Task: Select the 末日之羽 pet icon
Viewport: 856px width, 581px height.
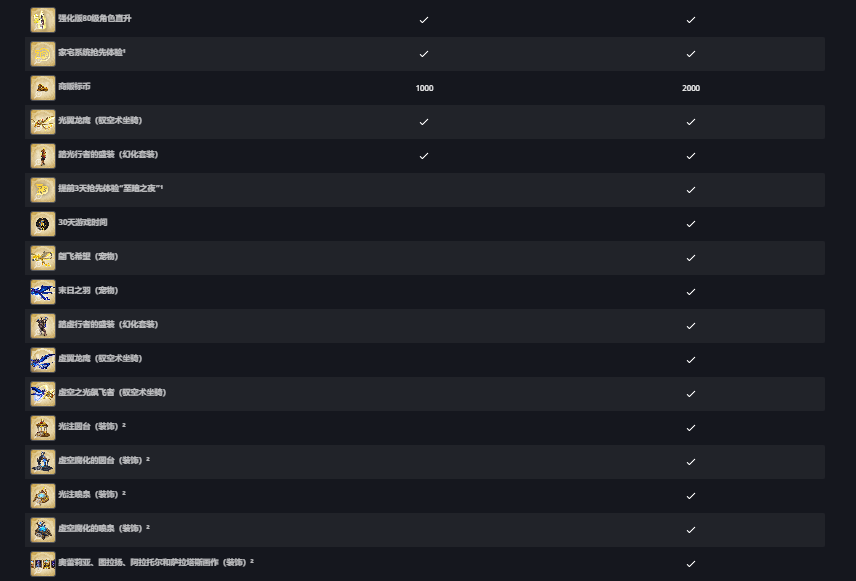Action: coord(43,292)
